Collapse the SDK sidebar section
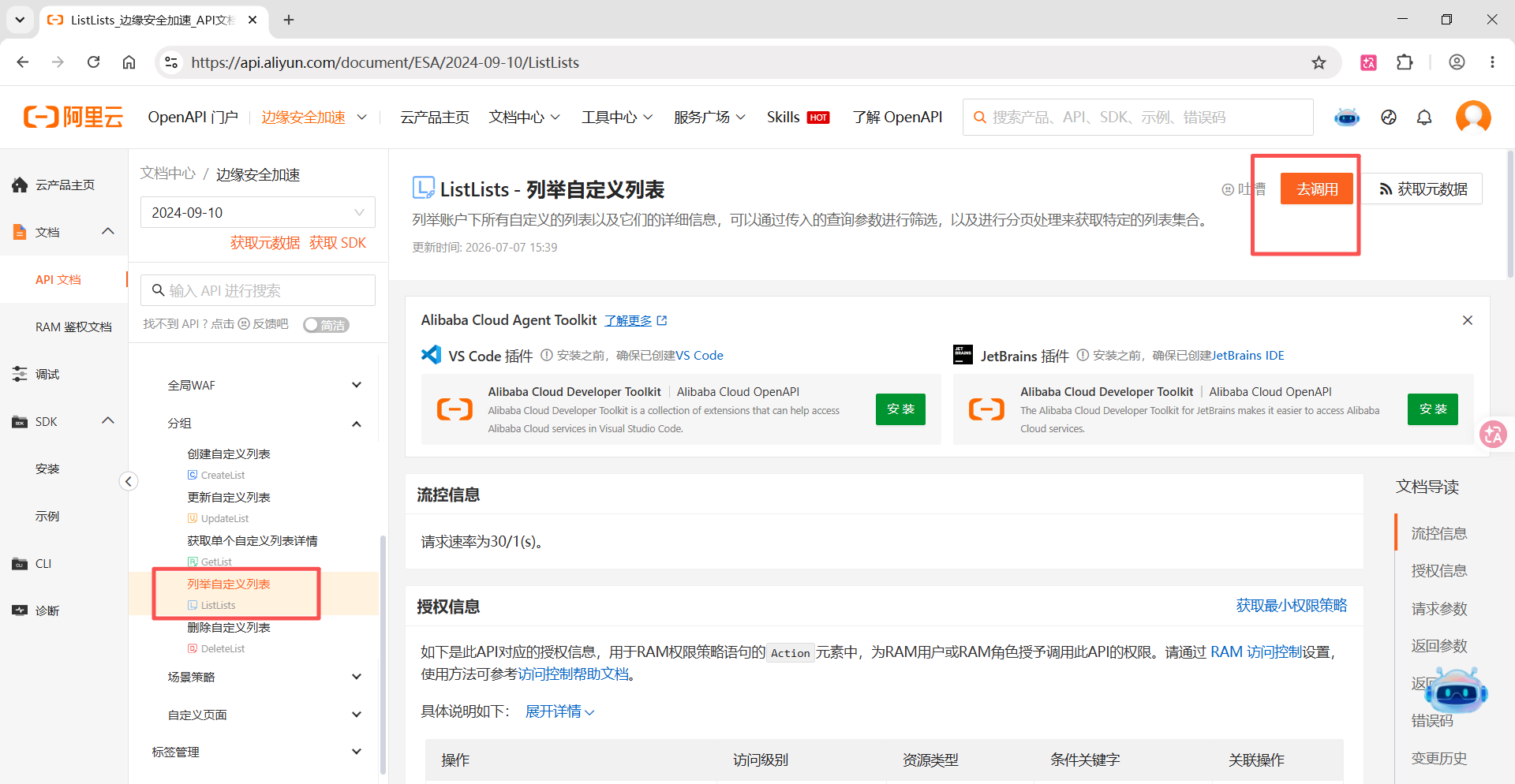Viewport: 1515px width, 784px height. [x=108, y=421]
